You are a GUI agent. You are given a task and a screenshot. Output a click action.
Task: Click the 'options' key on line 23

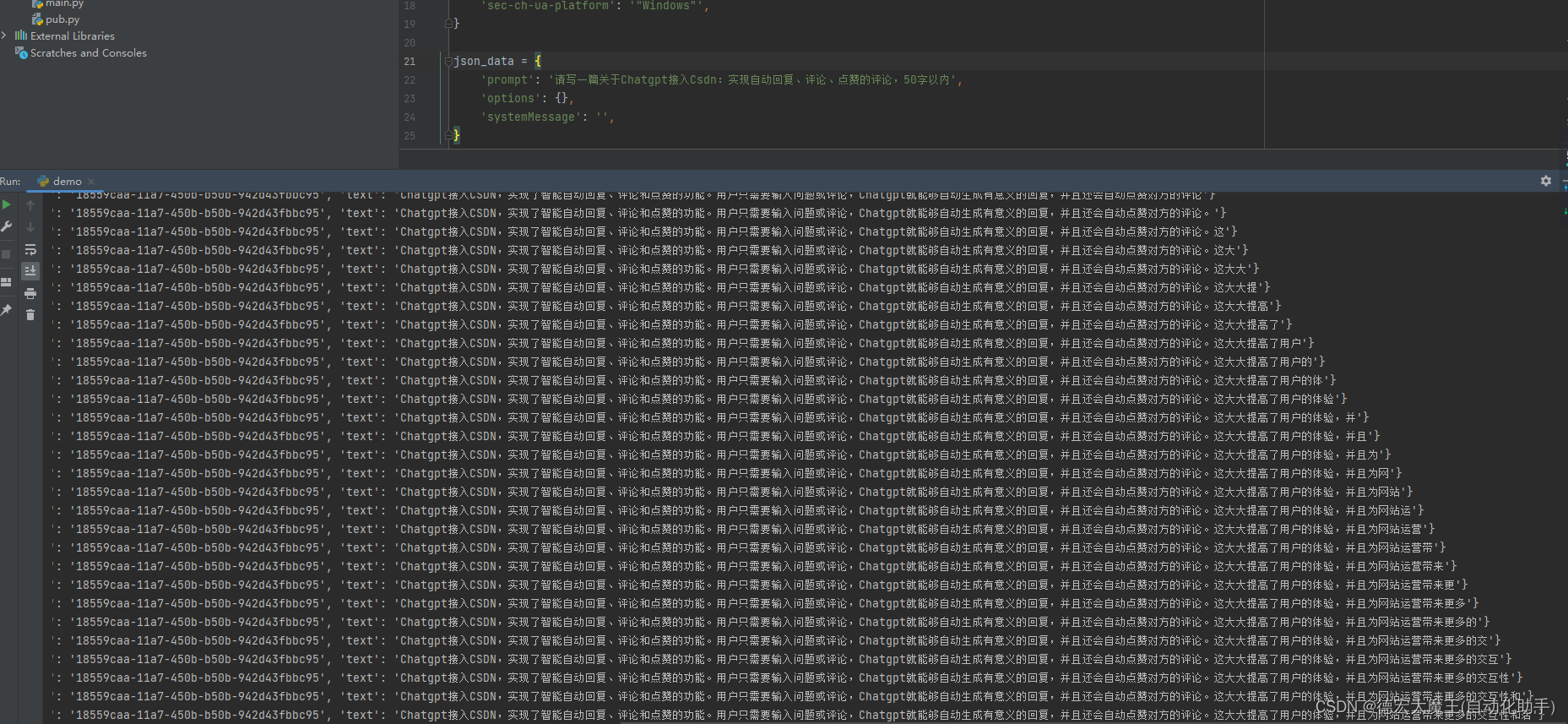click(x=510, y=98)
